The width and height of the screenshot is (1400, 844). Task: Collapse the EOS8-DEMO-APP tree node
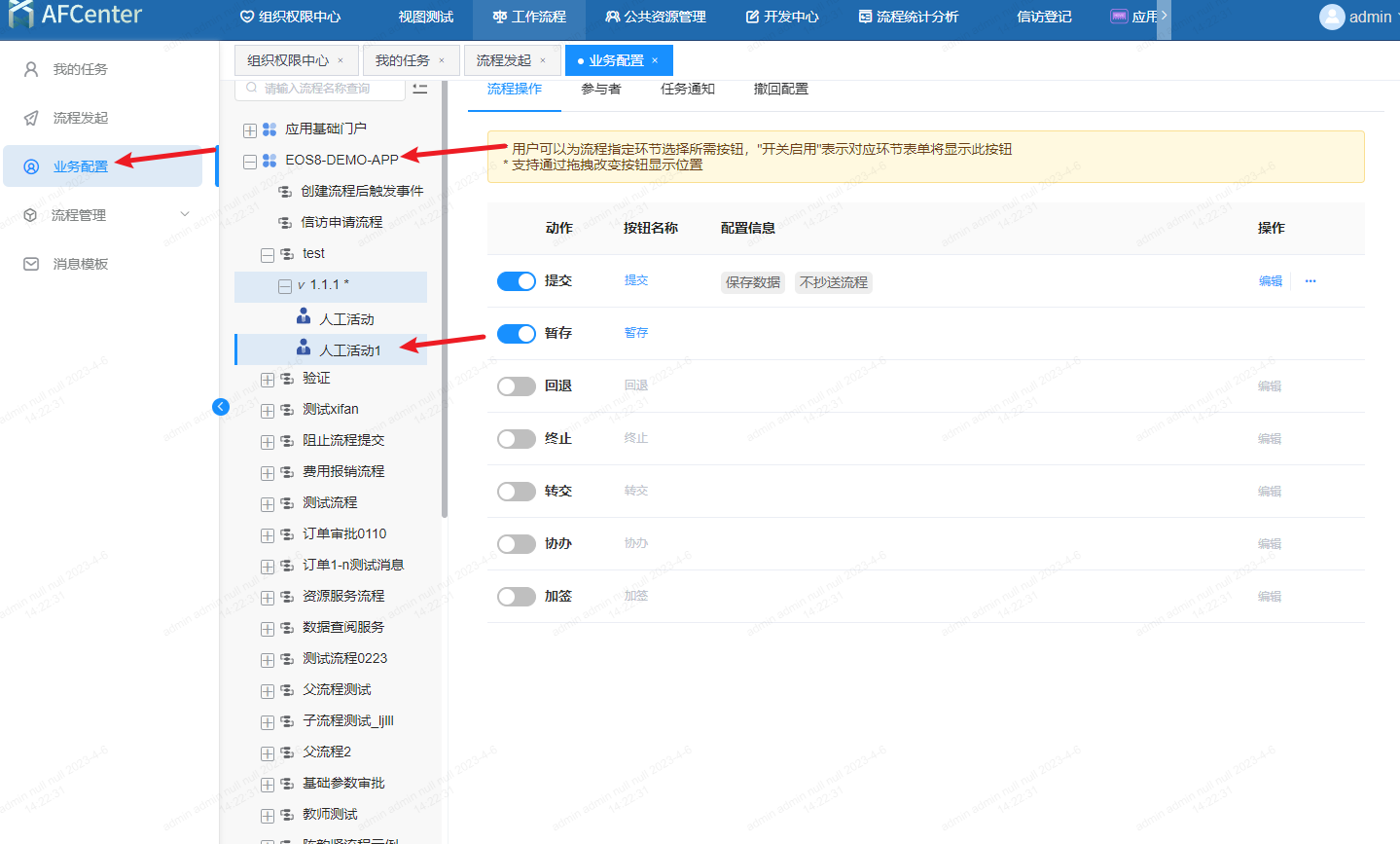click(x=250, y=162)
